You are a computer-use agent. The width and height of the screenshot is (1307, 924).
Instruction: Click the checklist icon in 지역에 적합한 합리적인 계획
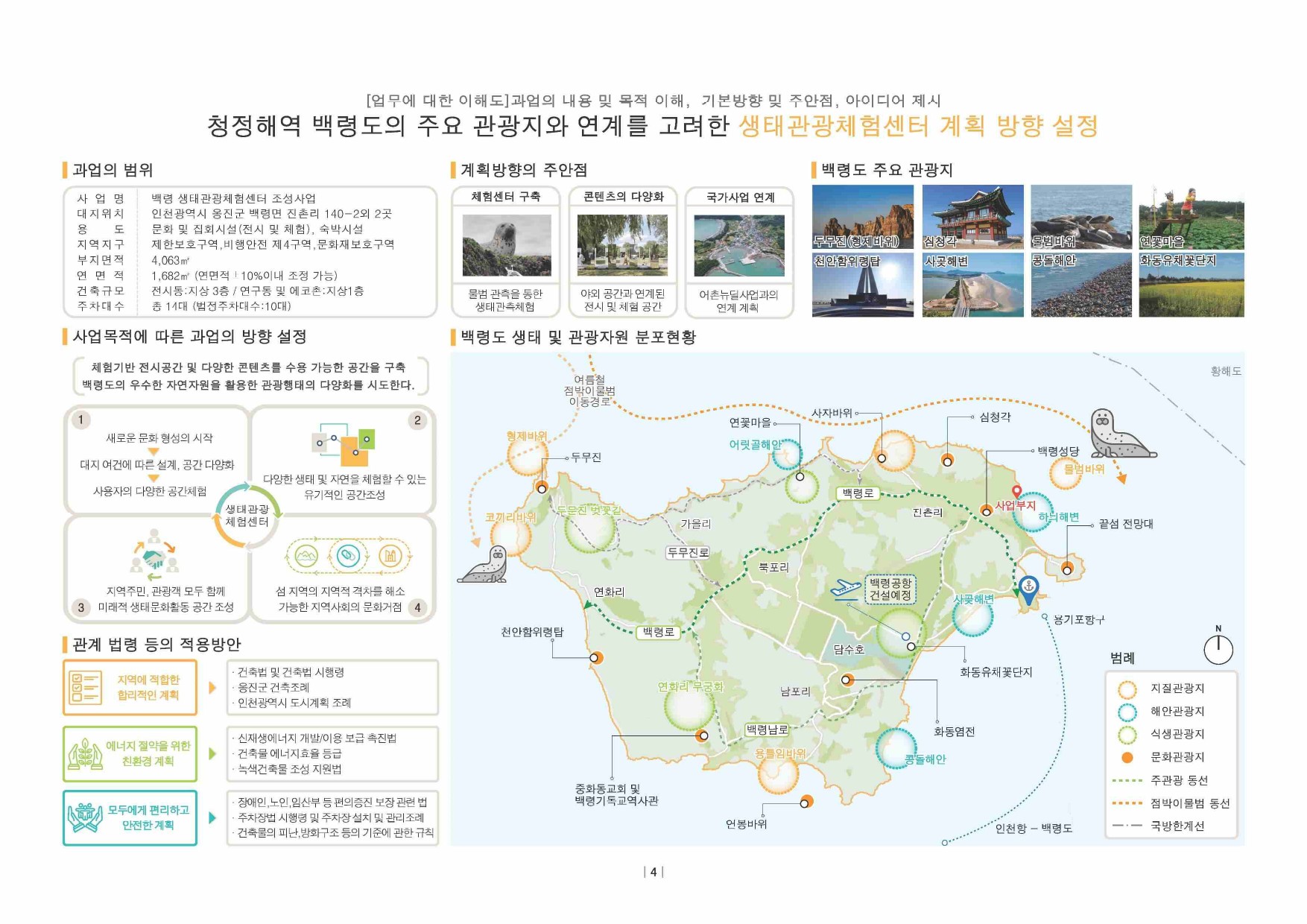point(84,688)
